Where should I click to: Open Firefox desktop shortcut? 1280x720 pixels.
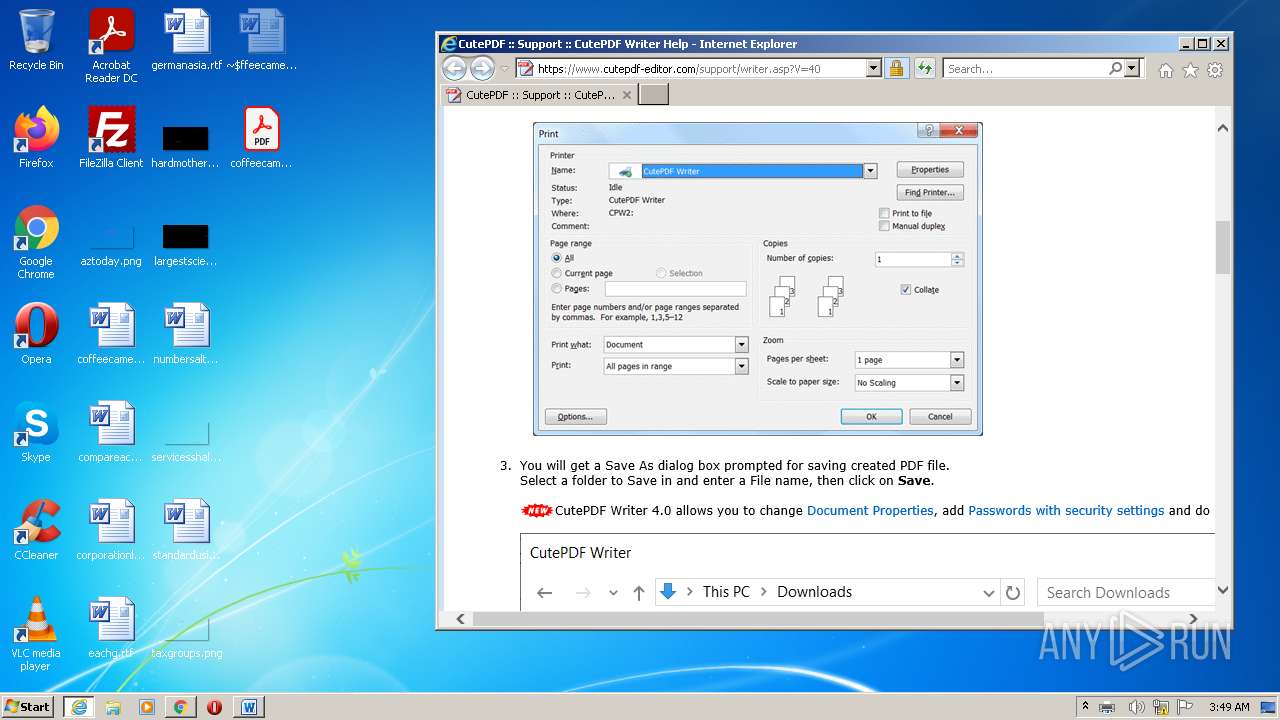point(36,138)
